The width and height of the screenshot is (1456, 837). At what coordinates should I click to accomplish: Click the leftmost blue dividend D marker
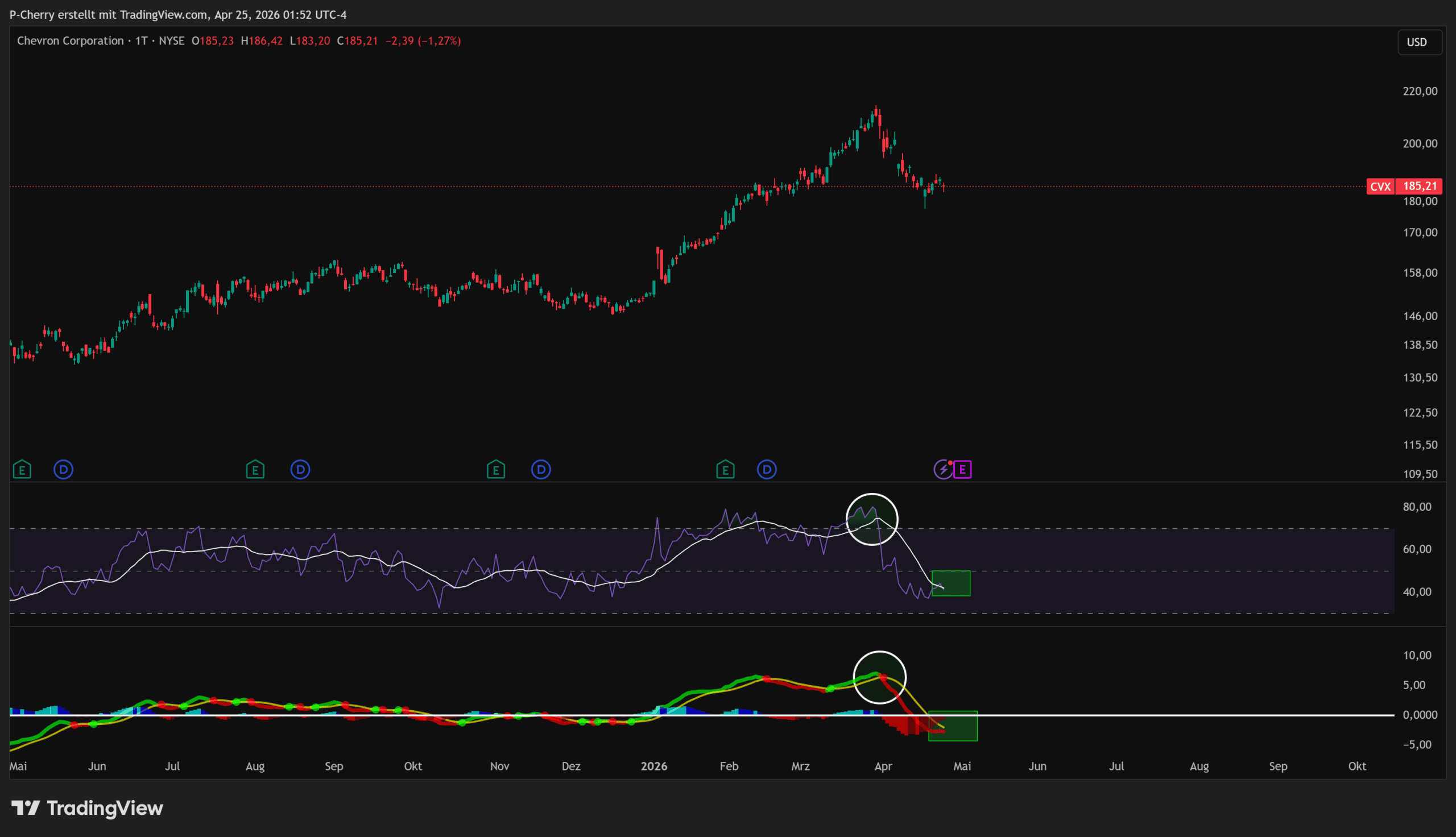[63, 470]
